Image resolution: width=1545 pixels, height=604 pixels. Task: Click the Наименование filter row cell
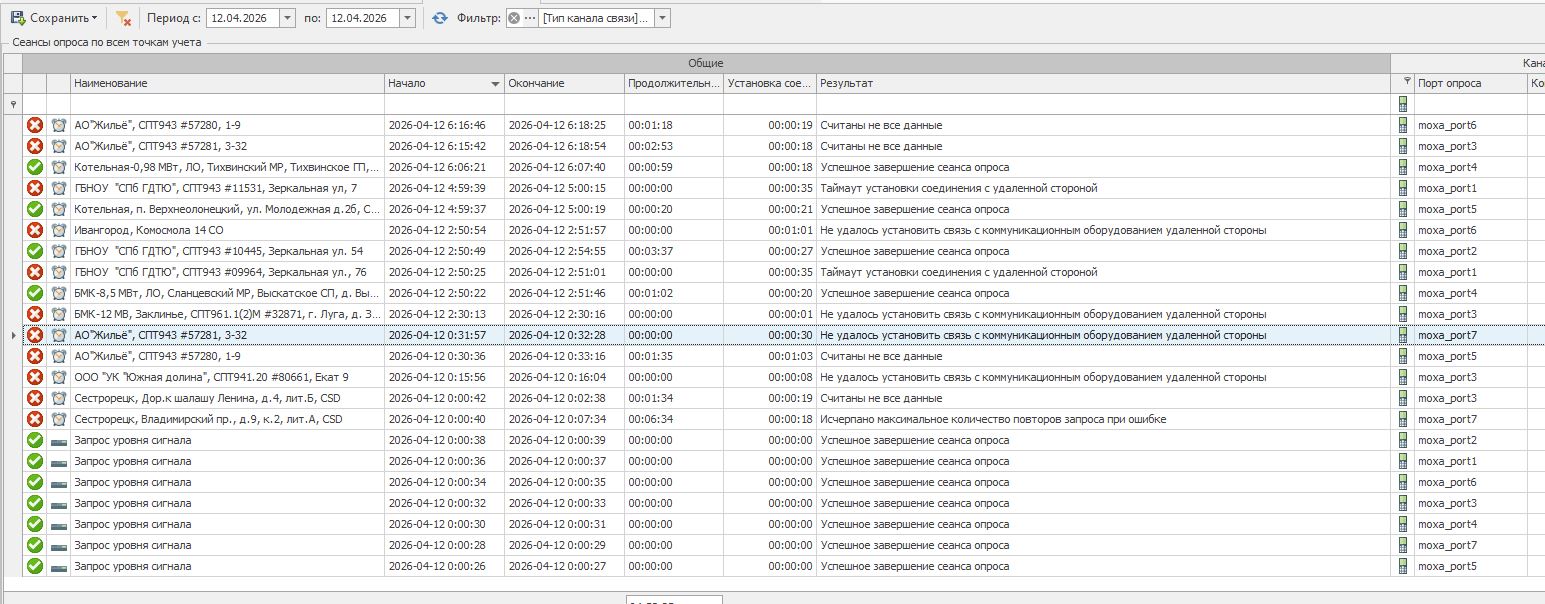click(x=227, y=104)
